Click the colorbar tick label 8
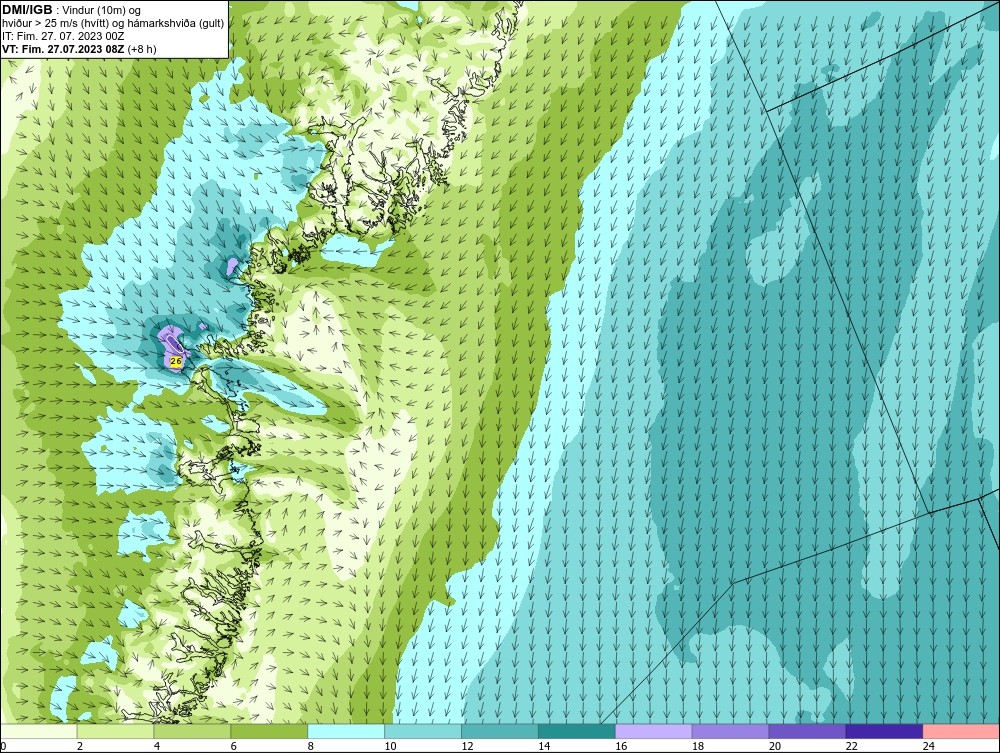 311,746
